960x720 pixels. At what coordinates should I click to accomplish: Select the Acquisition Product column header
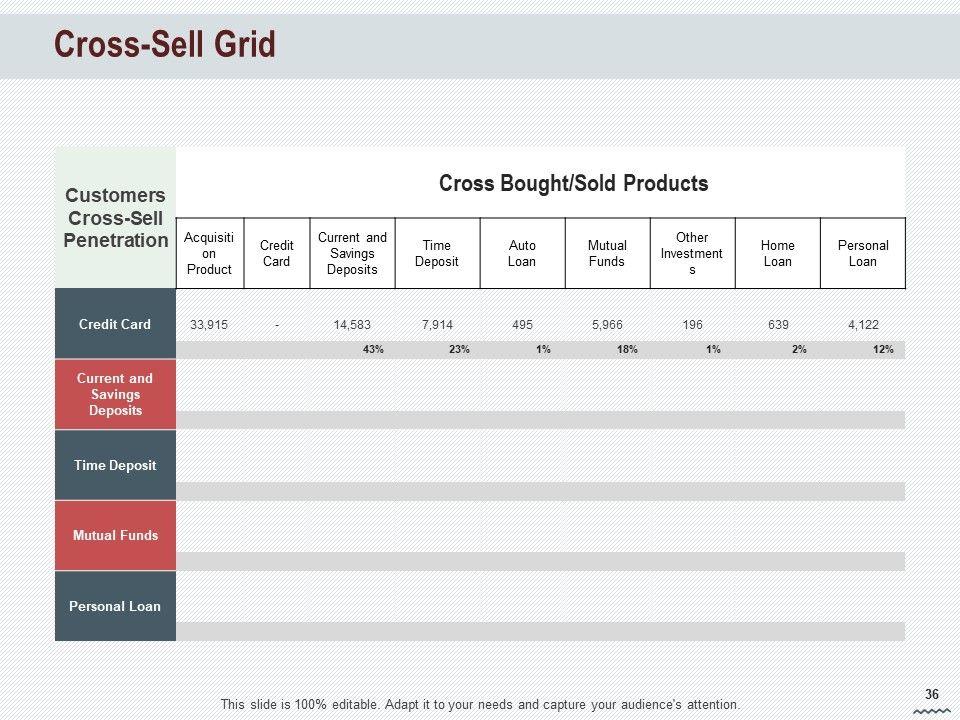point(209,253)
